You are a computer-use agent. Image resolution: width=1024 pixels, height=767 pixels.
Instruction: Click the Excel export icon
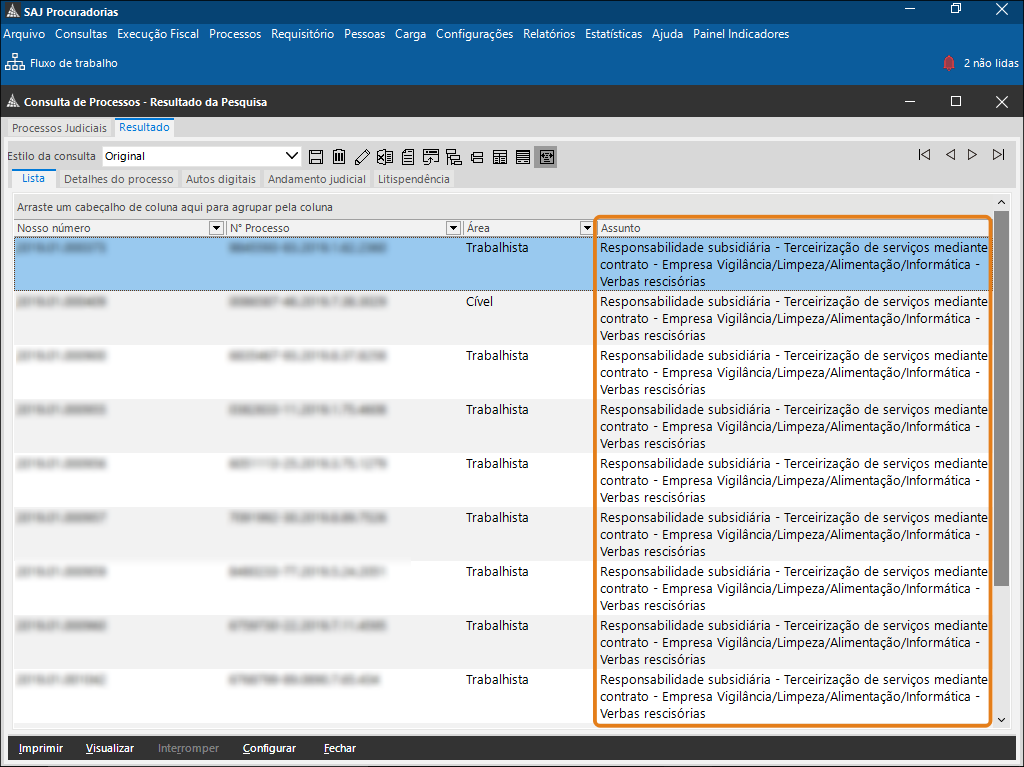(385, 157)
